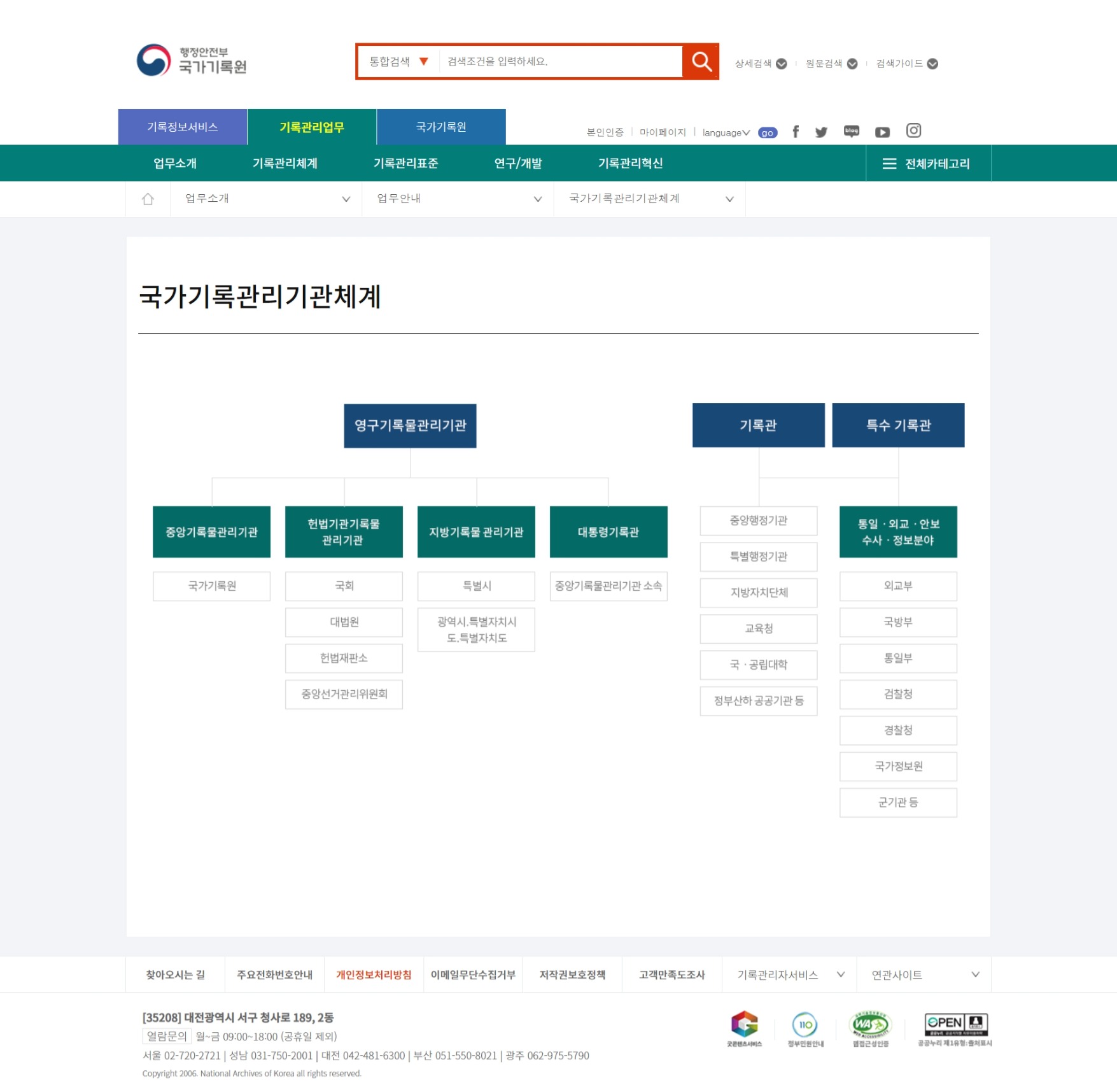This screenshot has width=1117, height=1092.
Task: Go to home via breadcrumb house icon
Action: pos(148,199)
